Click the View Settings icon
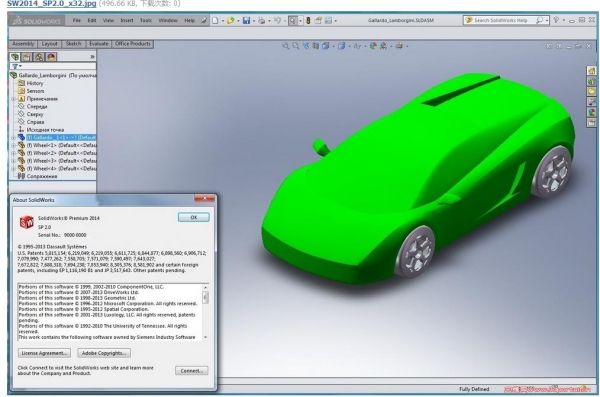Image resolution: width=600 pixels, height=397 pixels. pos(399,46)
